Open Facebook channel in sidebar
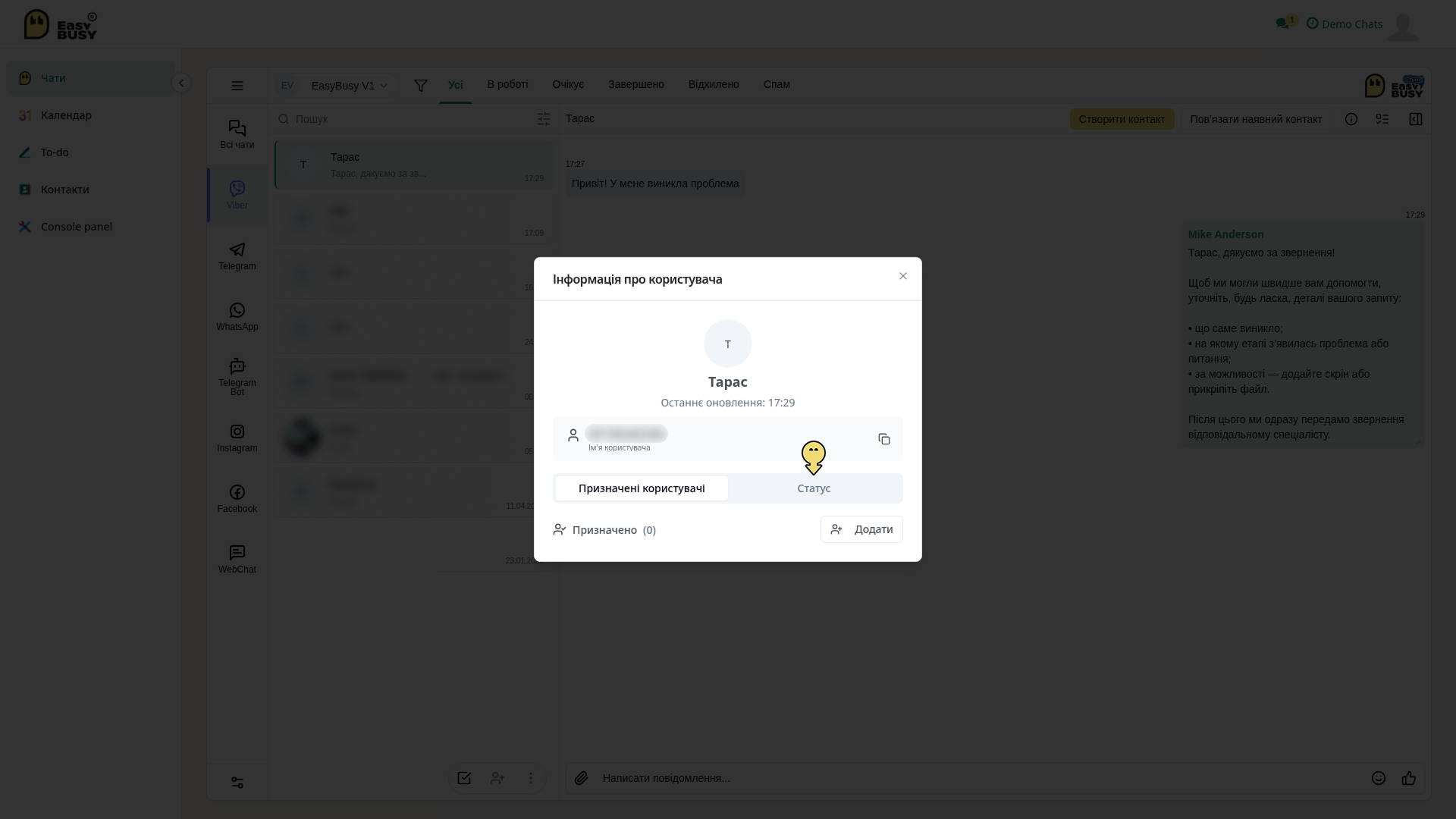This screenshot has width=1456, height=819. (237, 499)
